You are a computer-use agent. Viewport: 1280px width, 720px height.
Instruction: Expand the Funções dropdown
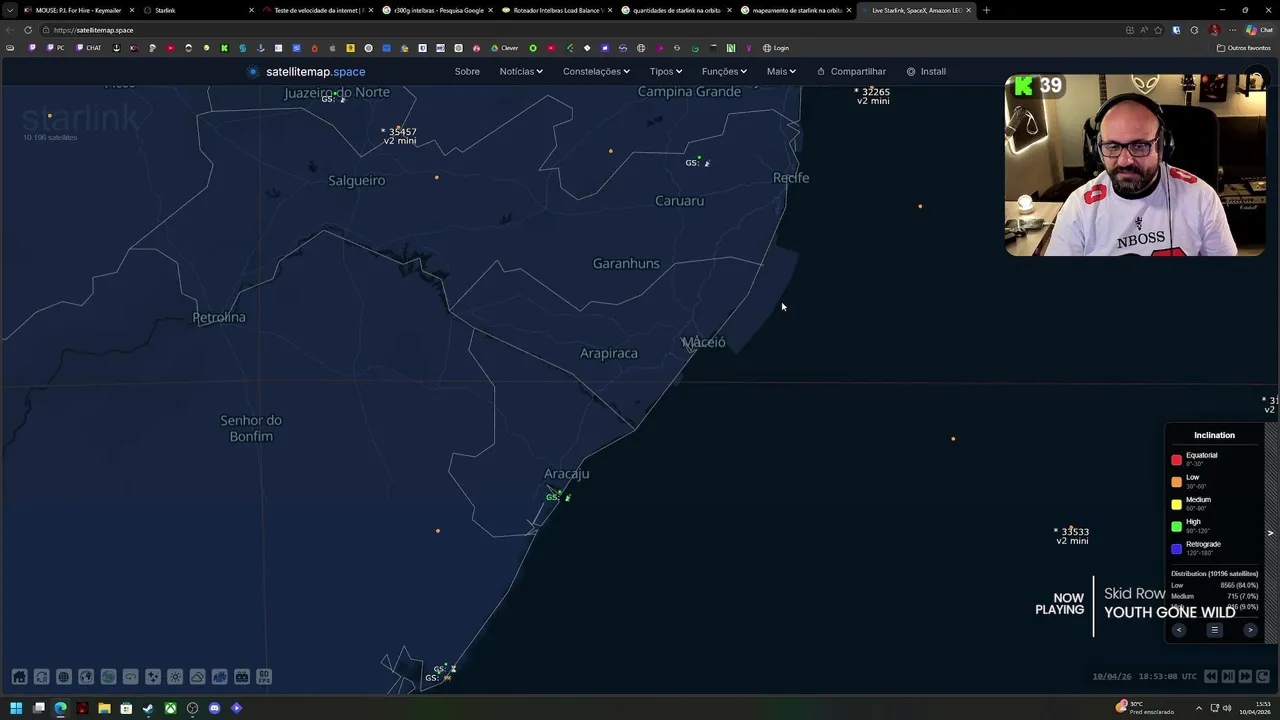tap(724, 72)
